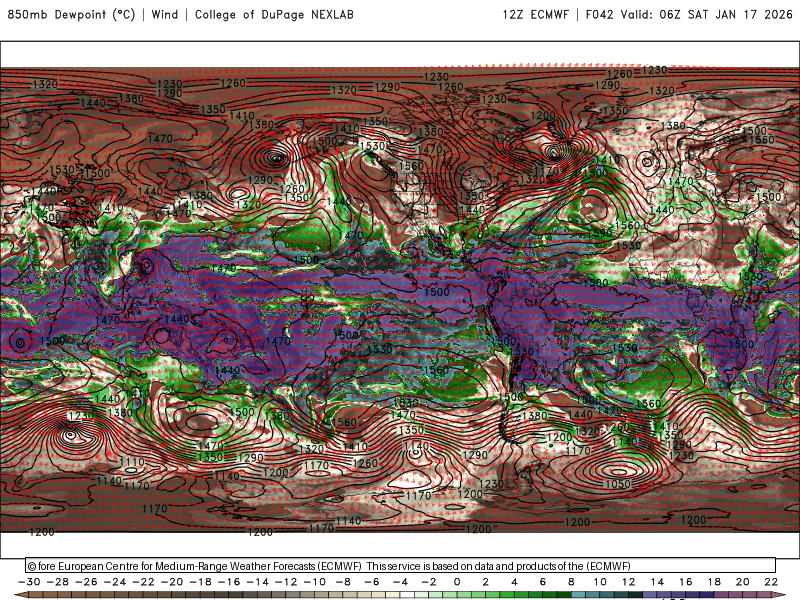Click the '850mb Dewpoint (°C)' title text
The image size is (800, 600).
click(71, 15)
